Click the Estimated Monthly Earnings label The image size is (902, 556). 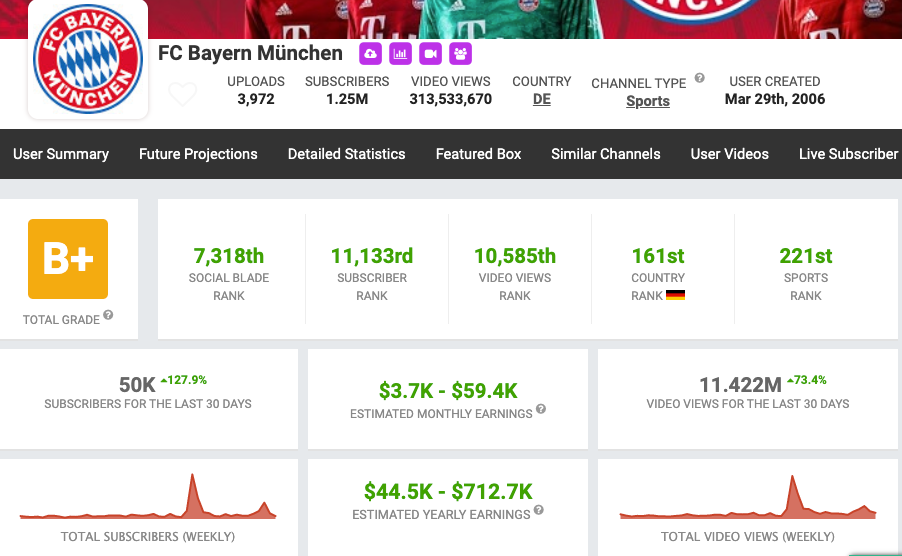(x=441, y=414)
